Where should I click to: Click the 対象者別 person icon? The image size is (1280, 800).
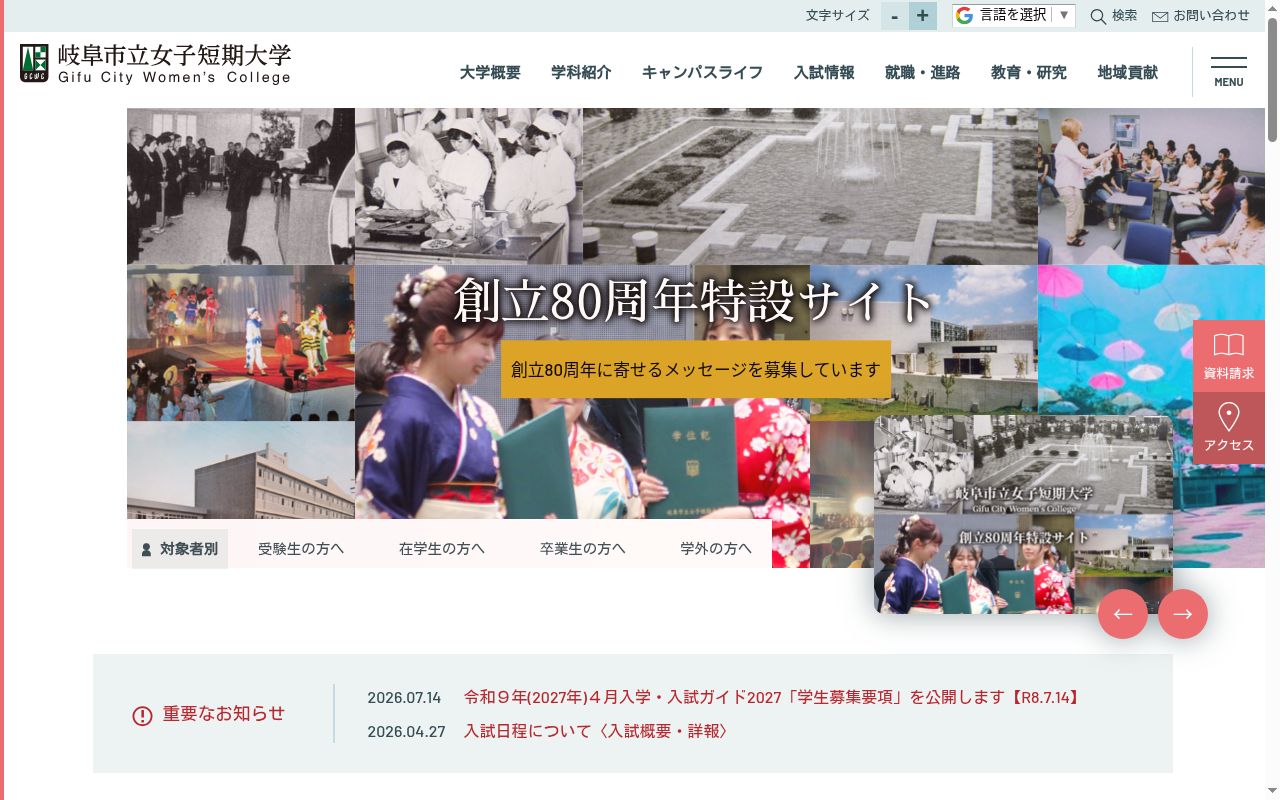pos(146,549)
